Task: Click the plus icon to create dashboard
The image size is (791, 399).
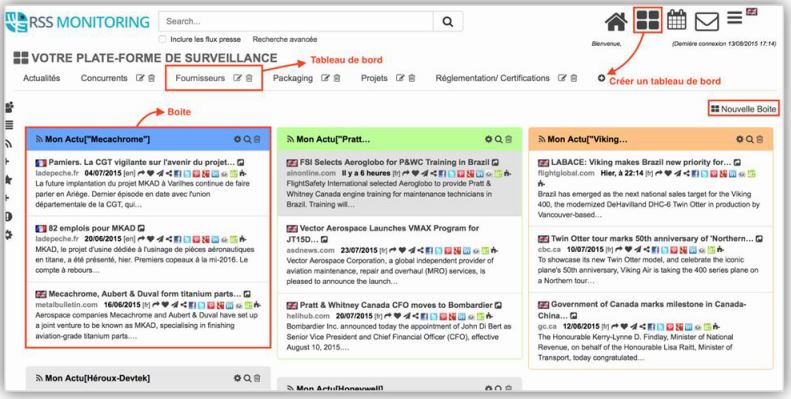Action: click(x=601, y=78)
